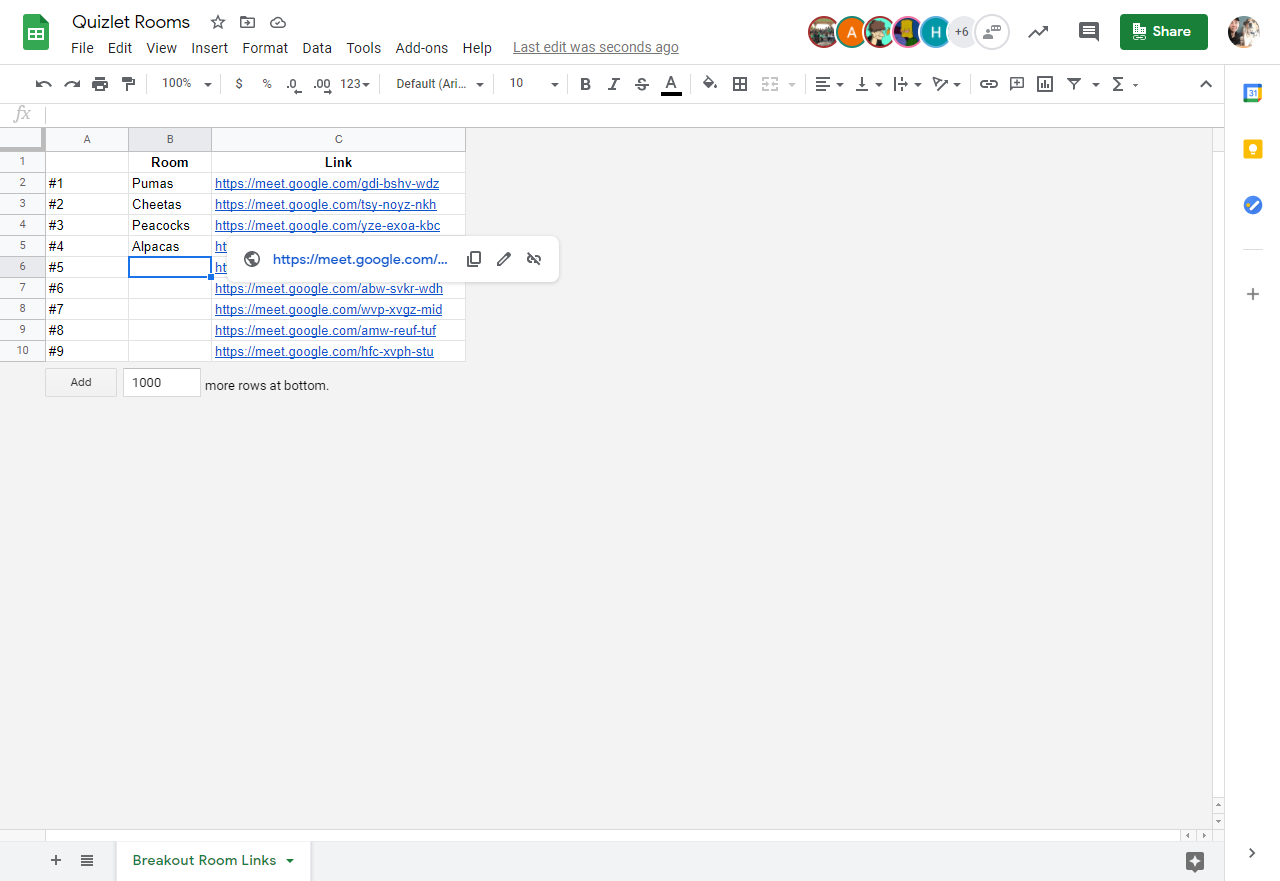Open the Data menu
This screenshot has width=1280, height=881.
click(x=317, y=48)
